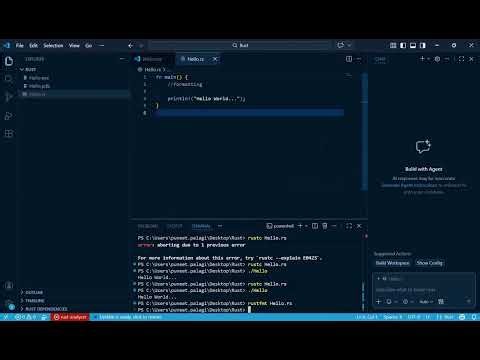Click update ready restart status message
The height and width of the screenshot is (360, 480).
pyautogui.click(x=130, y=317)
